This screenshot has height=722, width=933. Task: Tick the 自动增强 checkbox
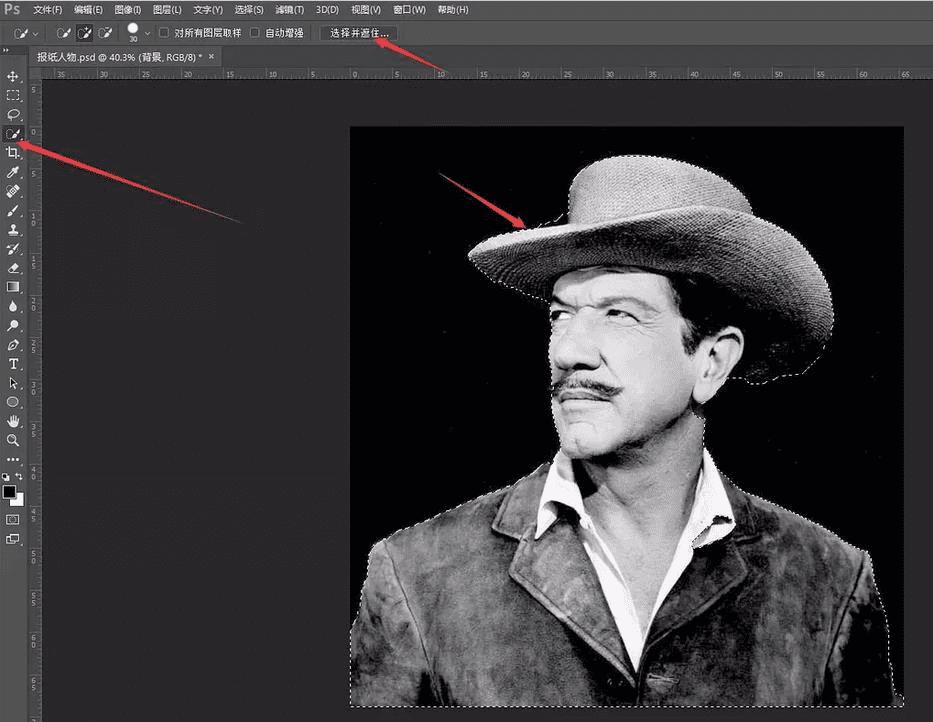click(255, 33)
